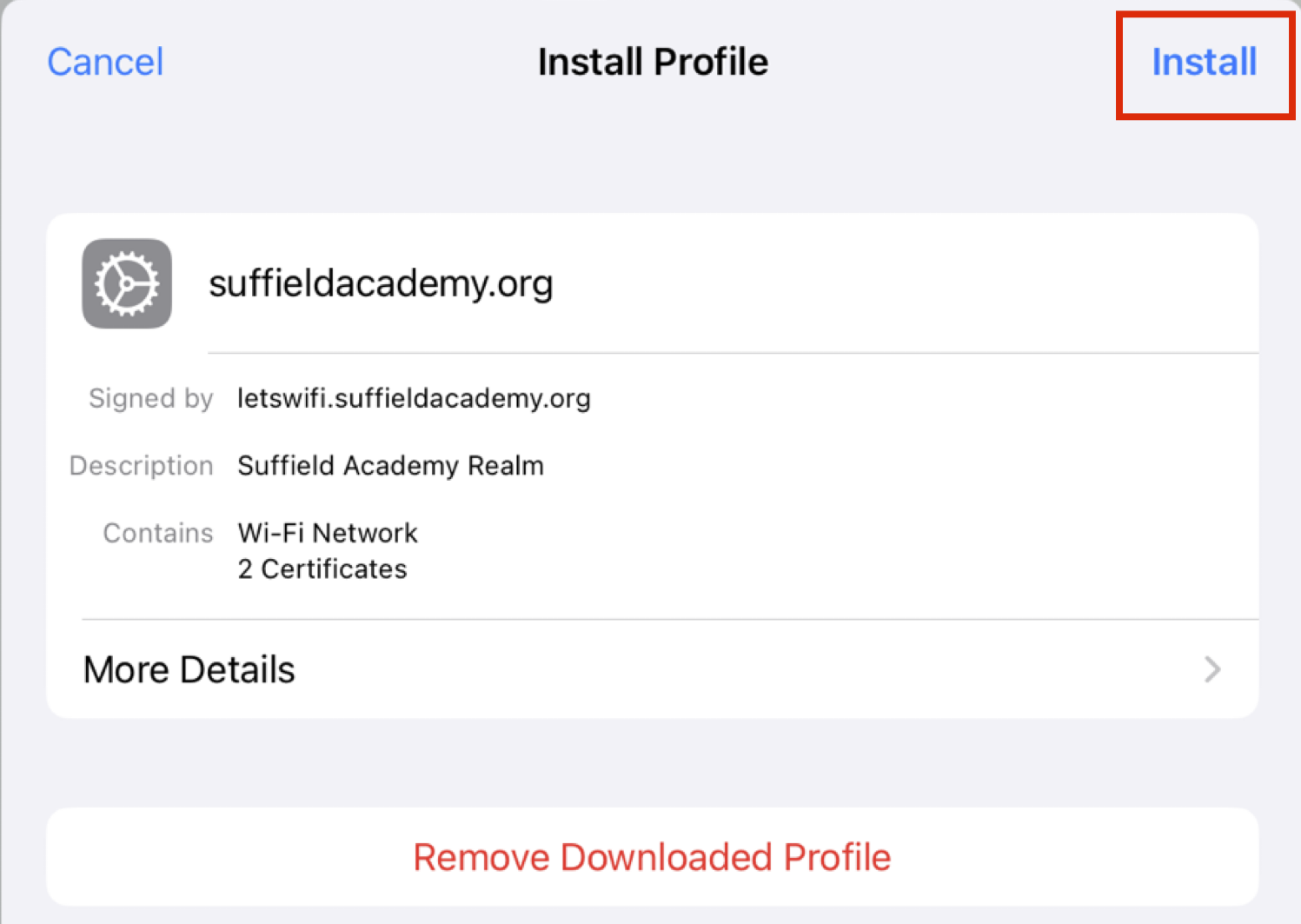
Task: Click the Install Profile title
Action: click(653, 62)
